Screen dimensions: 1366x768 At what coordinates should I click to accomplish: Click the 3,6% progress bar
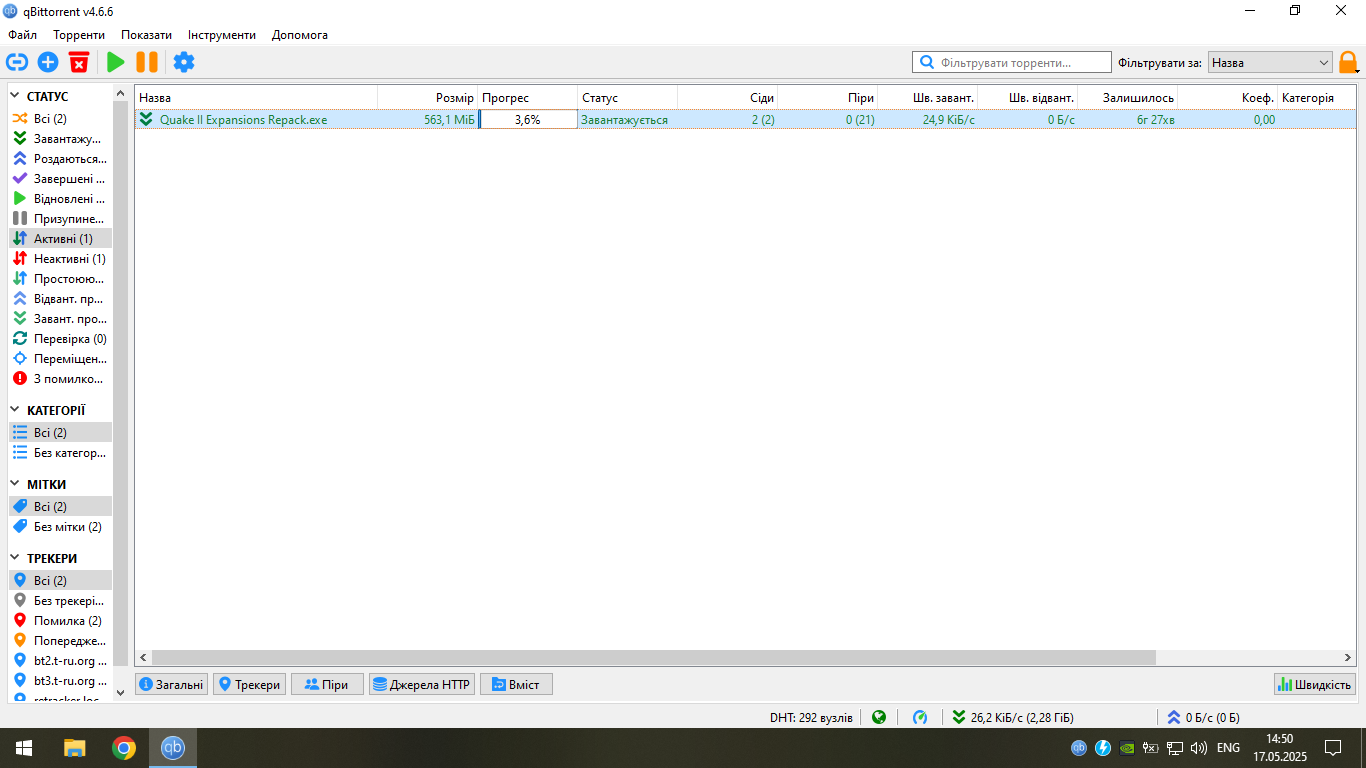pyautogui.click(x=528, y=119)
